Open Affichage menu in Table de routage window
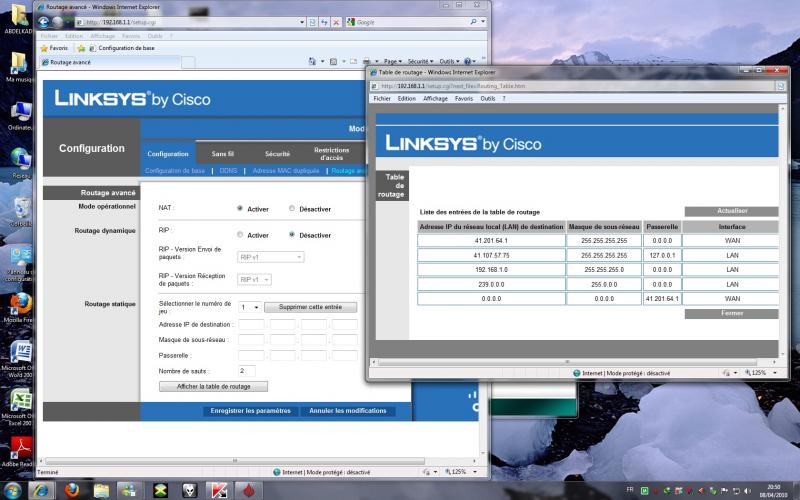 [x=435, y=98]
